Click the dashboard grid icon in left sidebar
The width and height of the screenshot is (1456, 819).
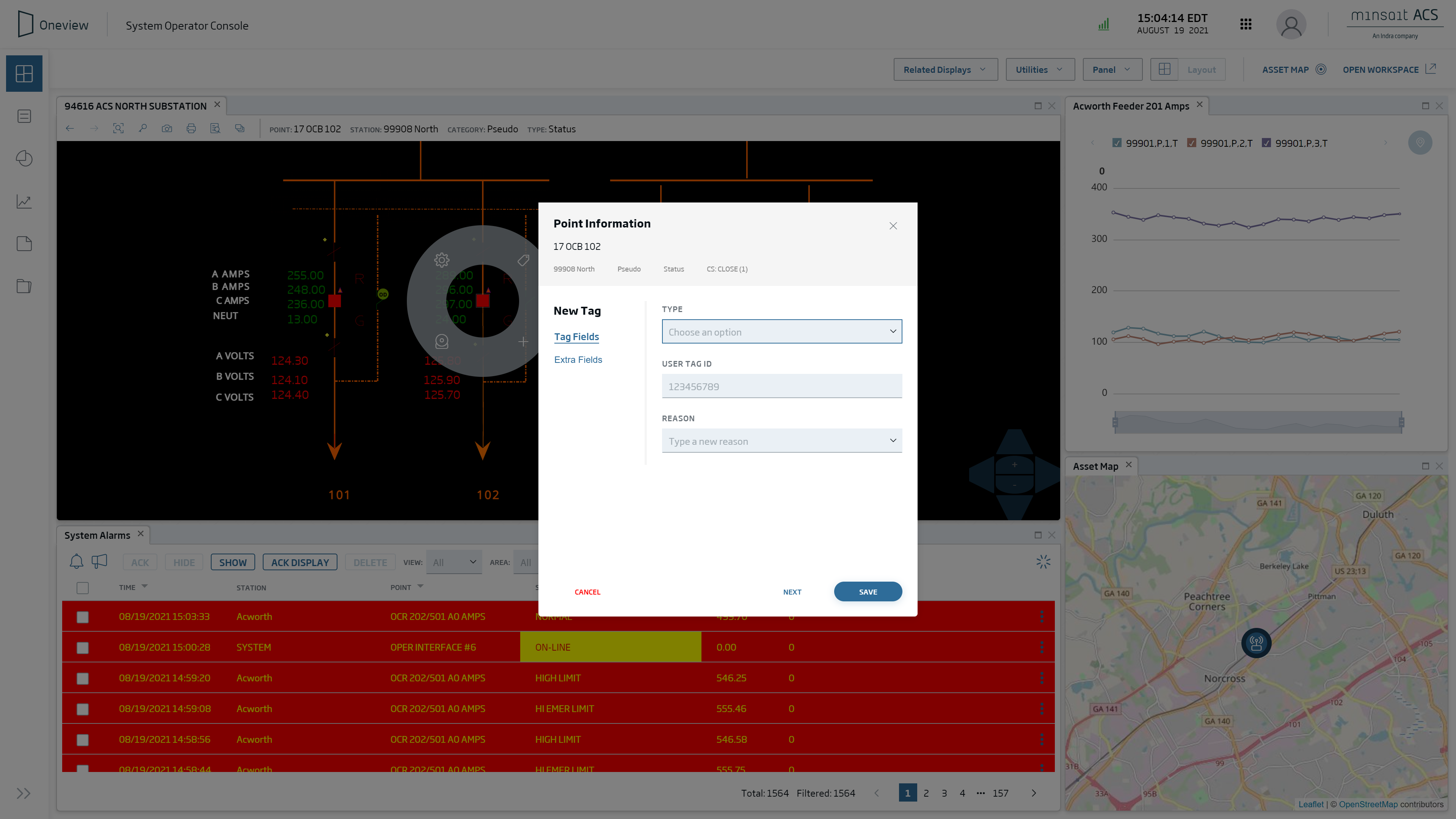[x=24, y=73]
